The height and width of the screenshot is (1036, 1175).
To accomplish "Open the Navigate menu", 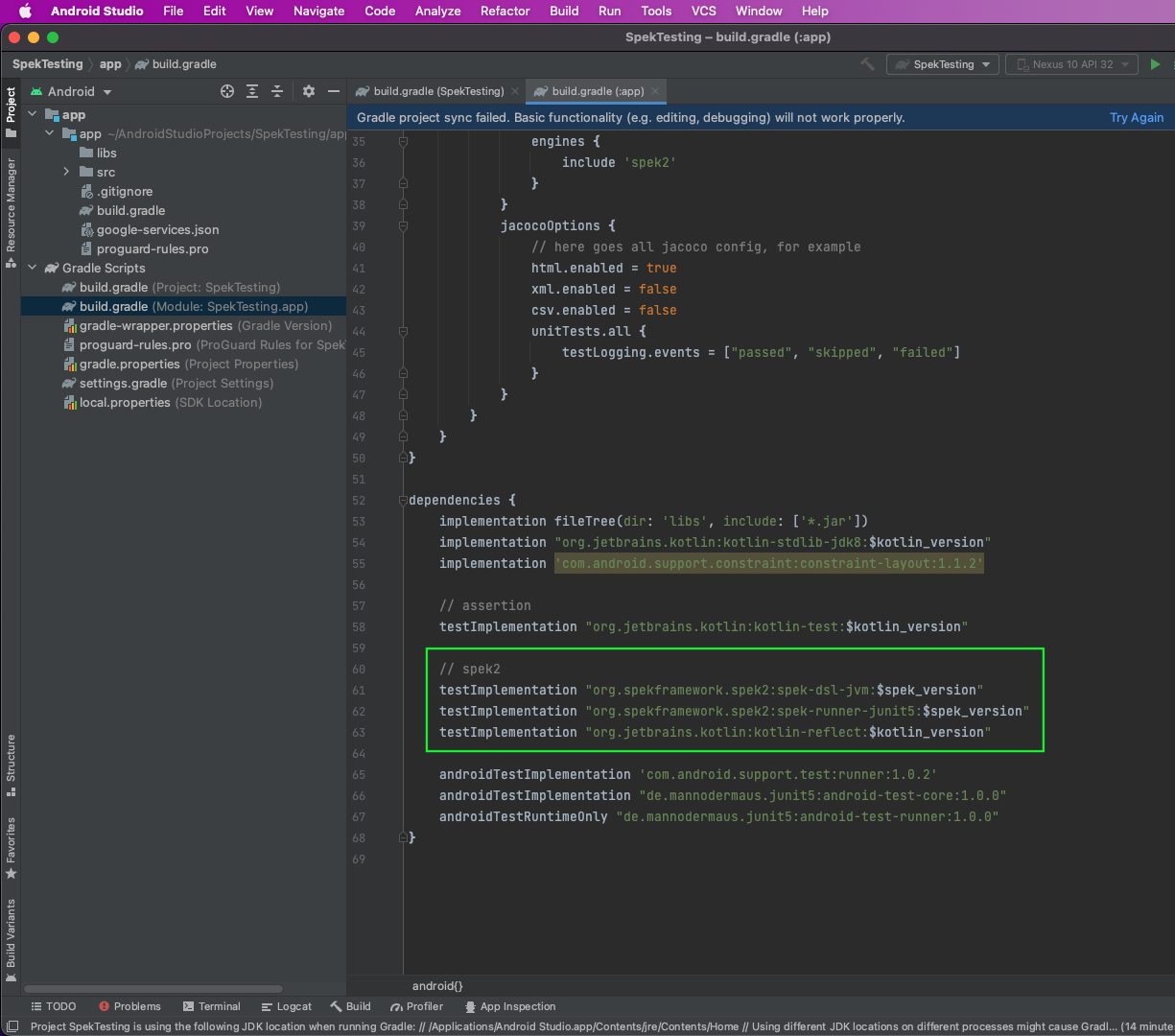I will click(x=318, y=11).
